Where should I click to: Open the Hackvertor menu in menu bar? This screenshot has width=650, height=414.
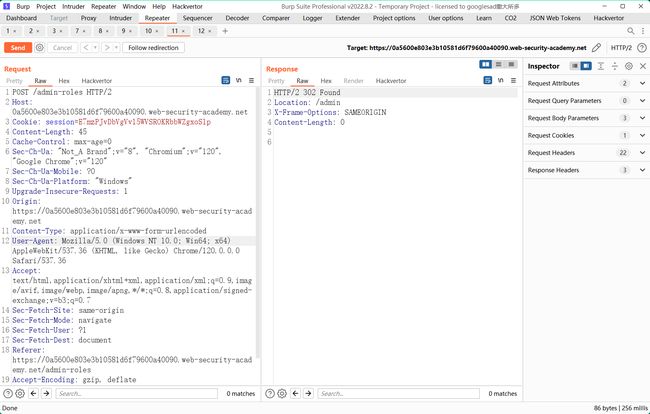click(187, 7)
